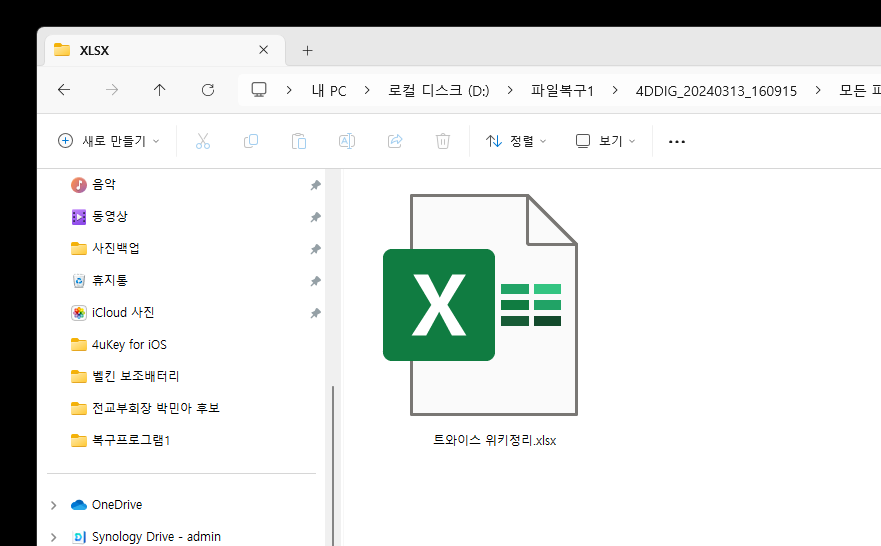
Task: Click the Rename icon in toolbar
Action: 347,141
